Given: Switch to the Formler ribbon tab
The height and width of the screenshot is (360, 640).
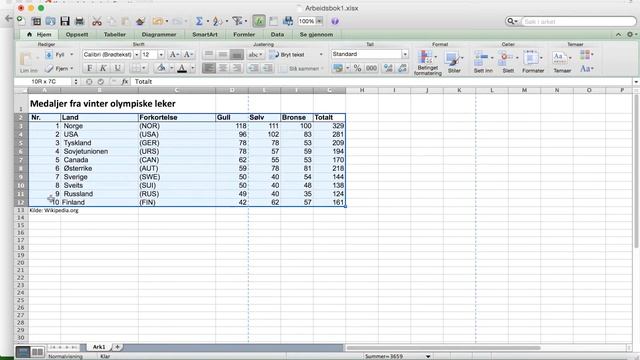Looking at the screenshot, I should click(244, 35).
